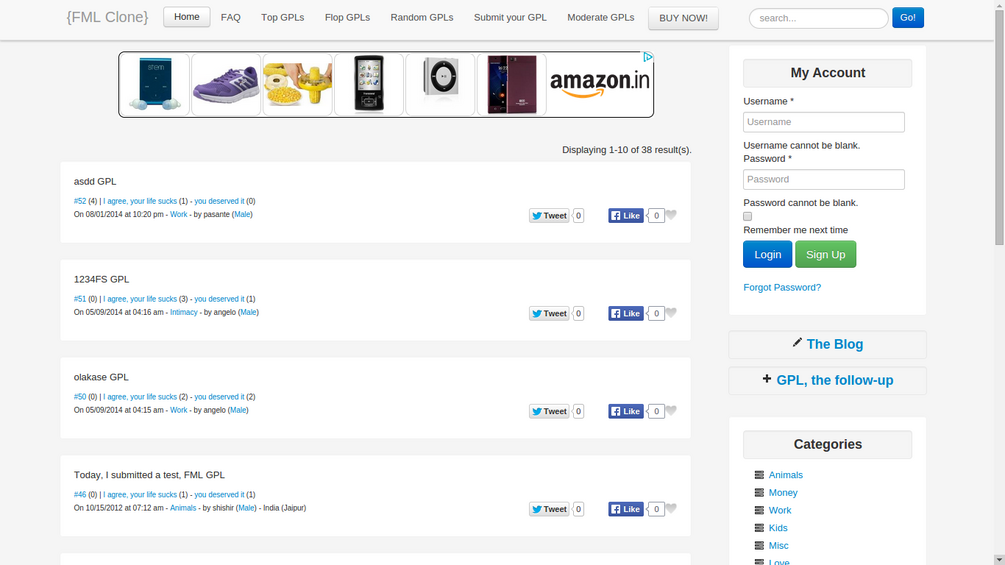Focus the search field

click(818, 18)
